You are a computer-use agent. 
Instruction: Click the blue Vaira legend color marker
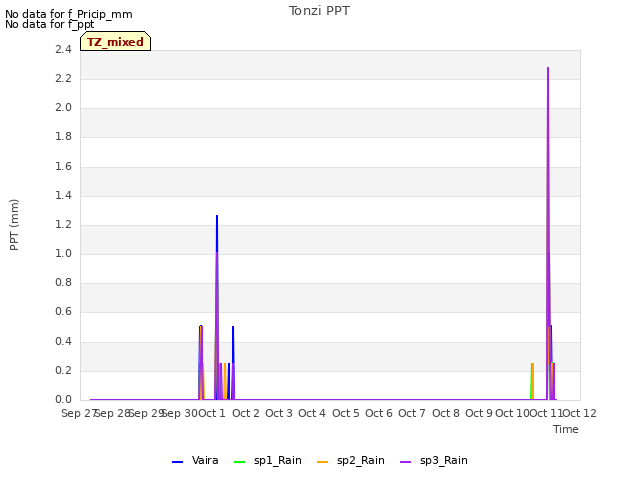(x=178, y=462)
